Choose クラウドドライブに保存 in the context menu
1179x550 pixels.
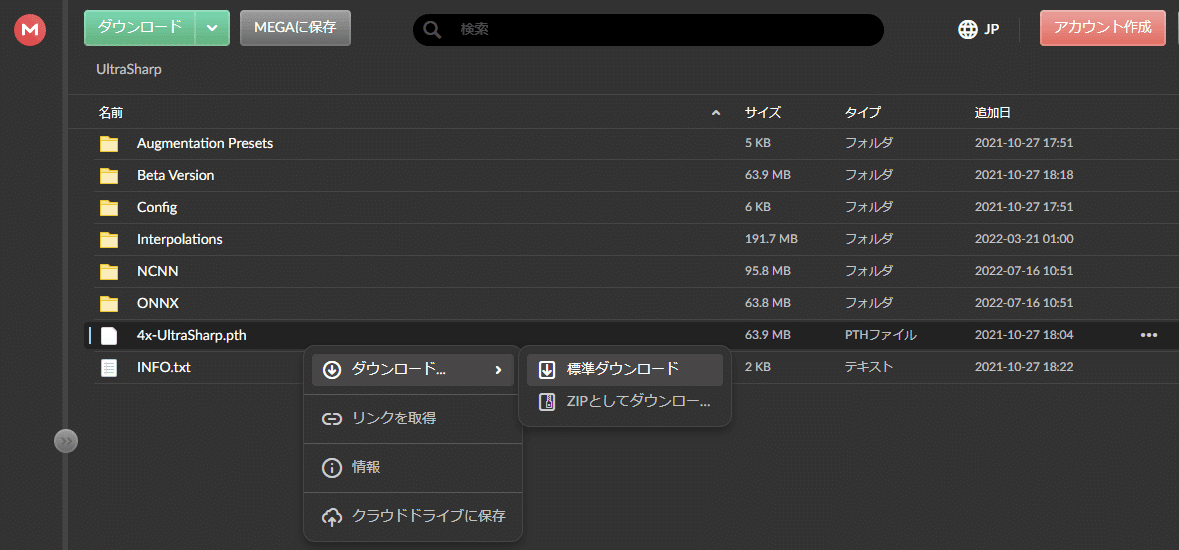[413, 517]
